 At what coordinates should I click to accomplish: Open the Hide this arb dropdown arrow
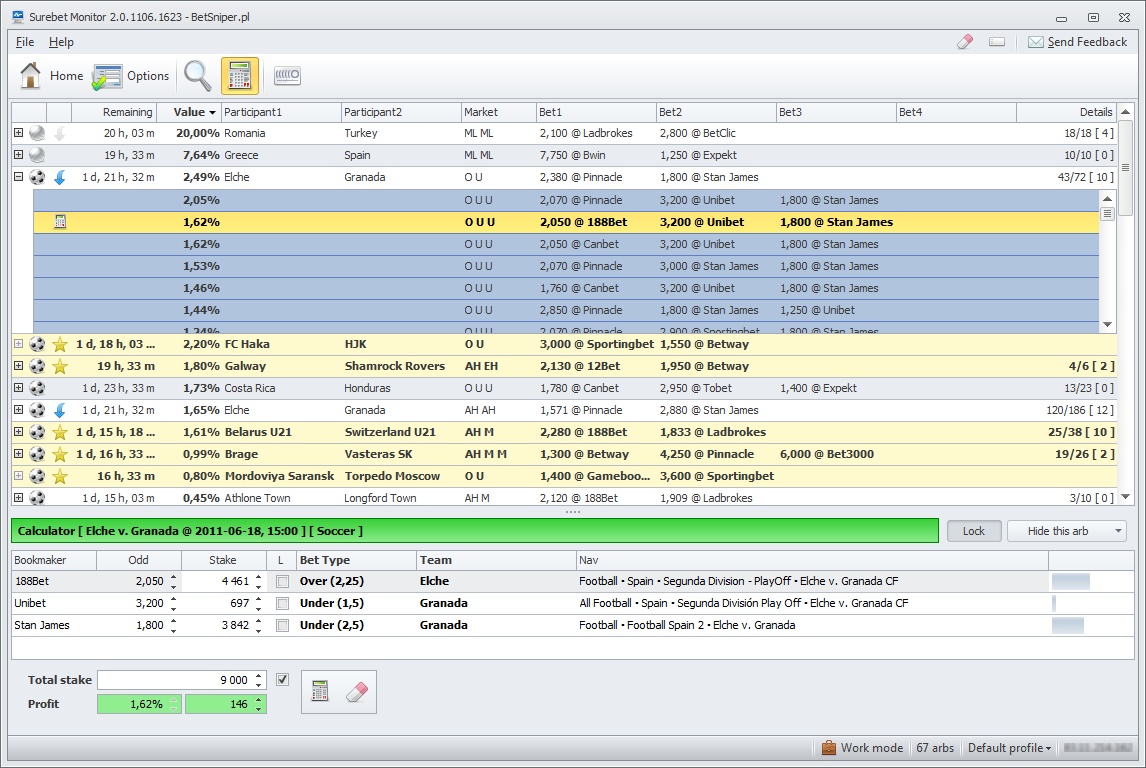click(x=1118, y=531)
